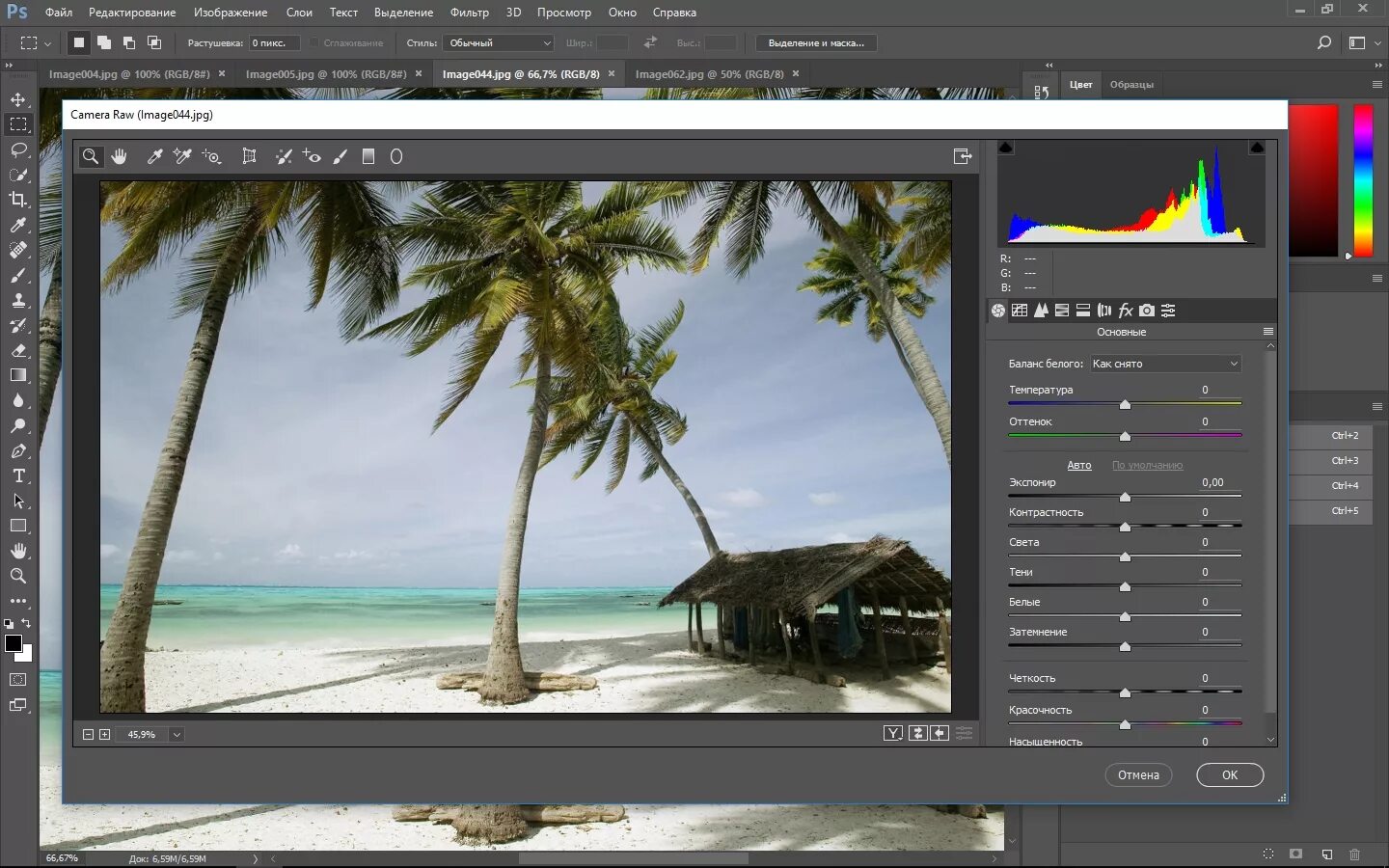Open the Detail panel tab with triangles icon

coord(1041,311)
